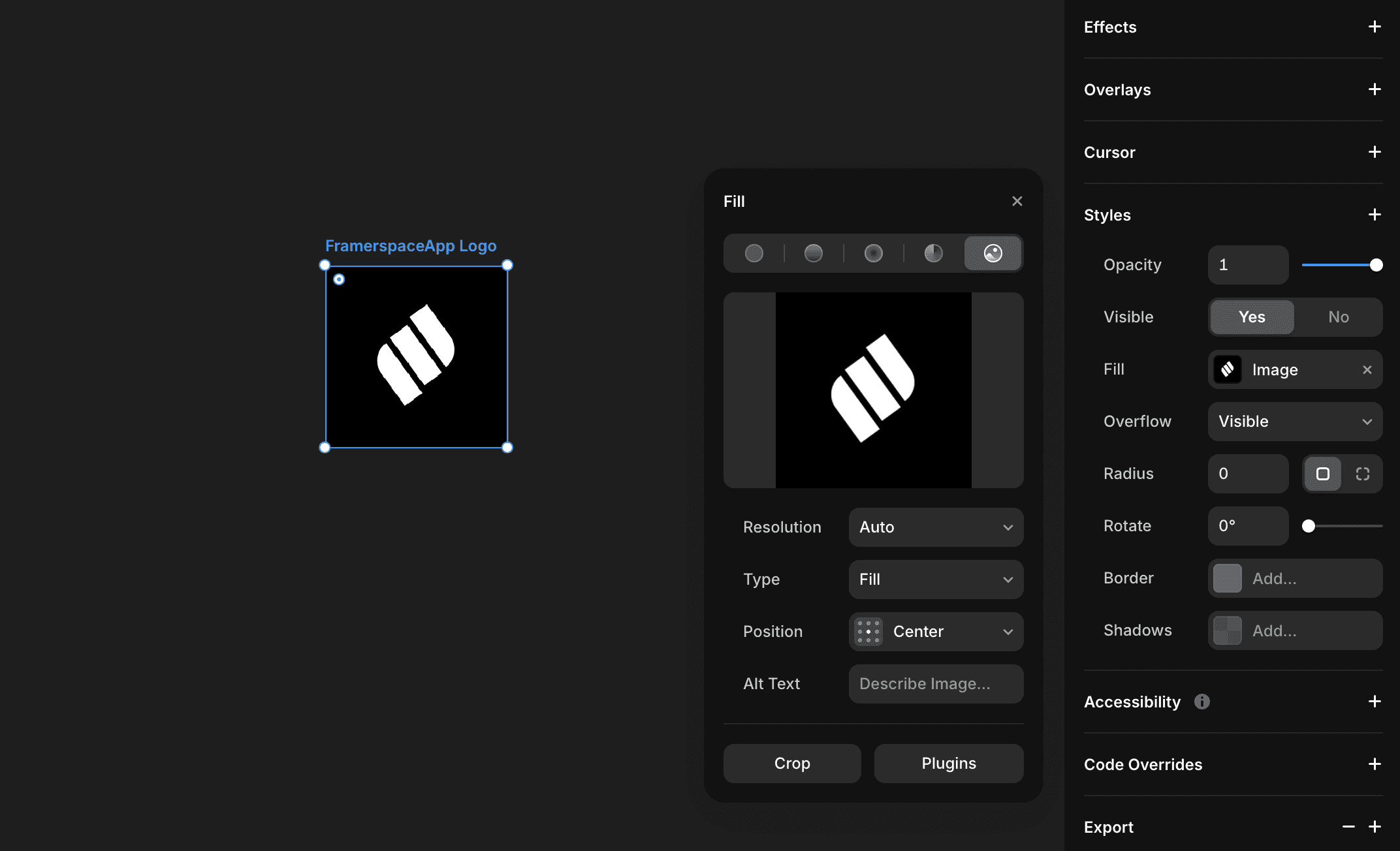Click the Rotate slider handle
This screenshot has height=851, width=1400.
click(1309, 526)
